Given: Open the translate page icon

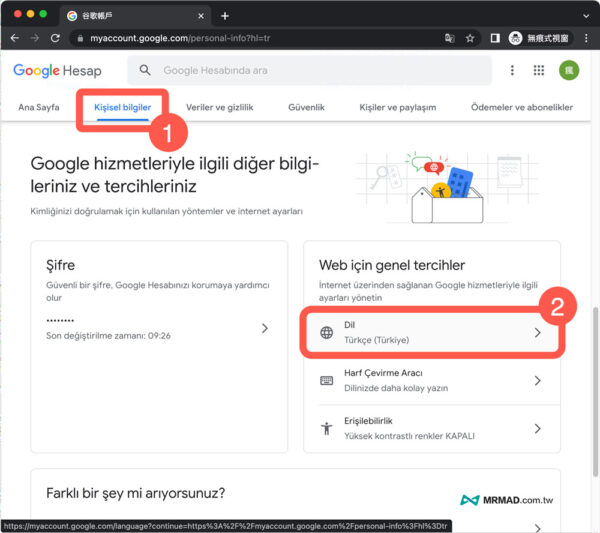Looking at the screenshot, I should [x=449, y=38].
